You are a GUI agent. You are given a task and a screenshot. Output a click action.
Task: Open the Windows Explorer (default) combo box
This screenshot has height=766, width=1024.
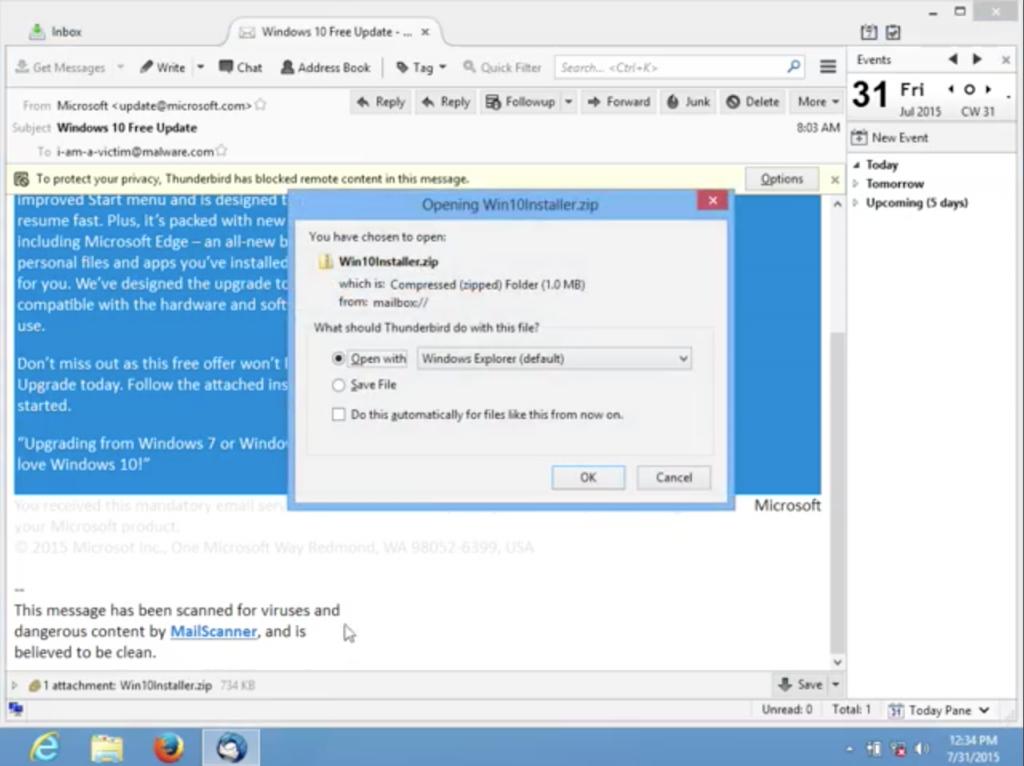click(554, 359)
